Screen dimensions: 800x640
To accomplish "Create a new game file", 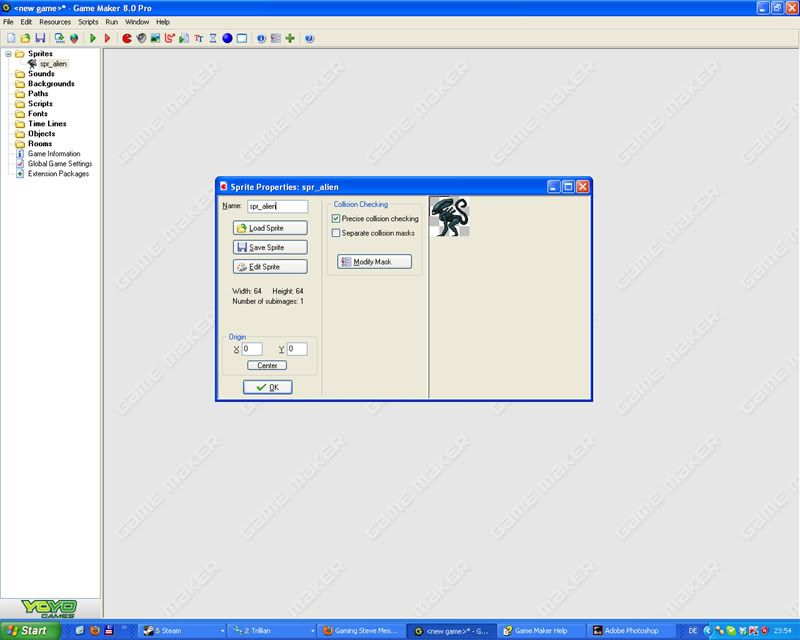I will [11, 38].
